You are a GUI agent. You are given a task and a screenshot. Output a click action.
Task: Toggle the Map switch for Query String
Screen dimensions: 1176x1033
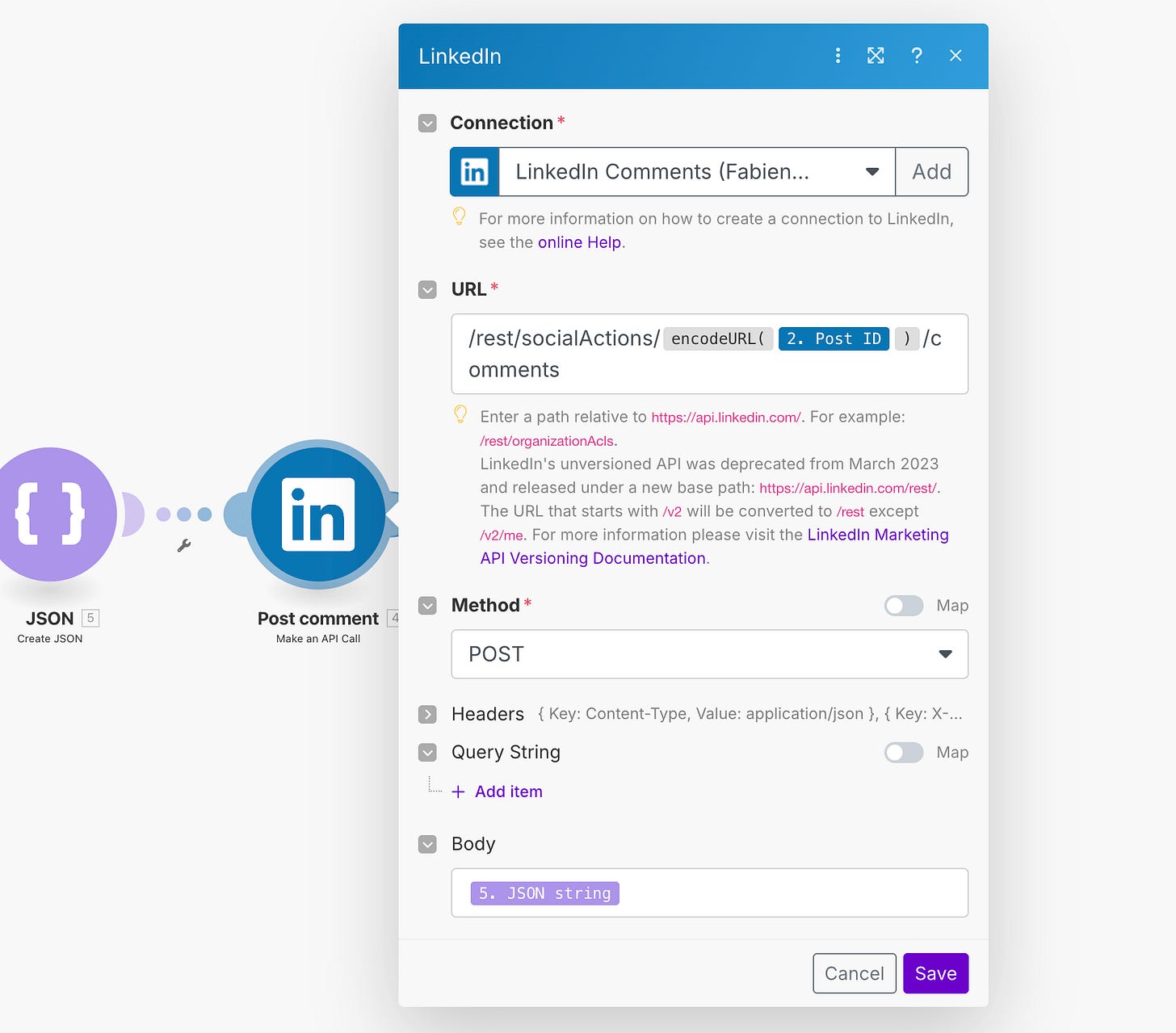(x=904, y=753)
